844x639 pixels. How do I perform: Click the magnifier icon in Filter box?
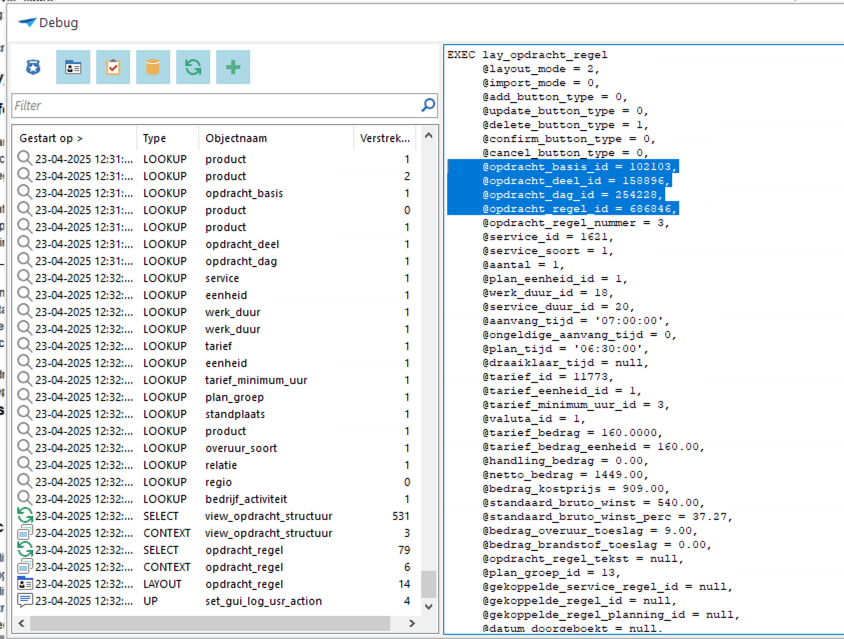pyautogui.click(x=428, y=105)
